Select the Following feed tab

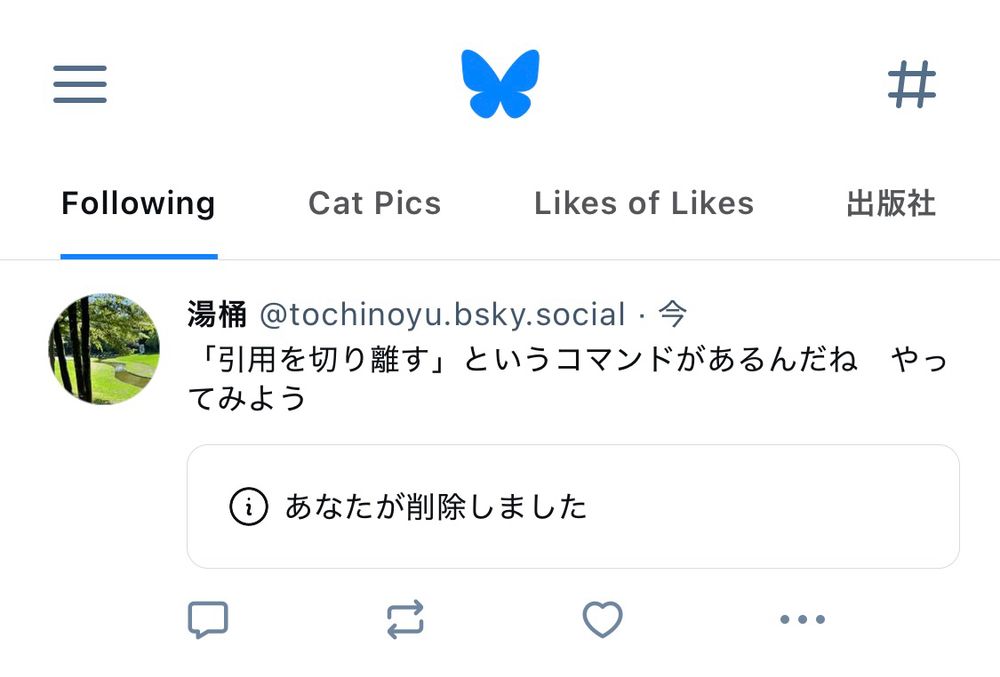(138, 203)
